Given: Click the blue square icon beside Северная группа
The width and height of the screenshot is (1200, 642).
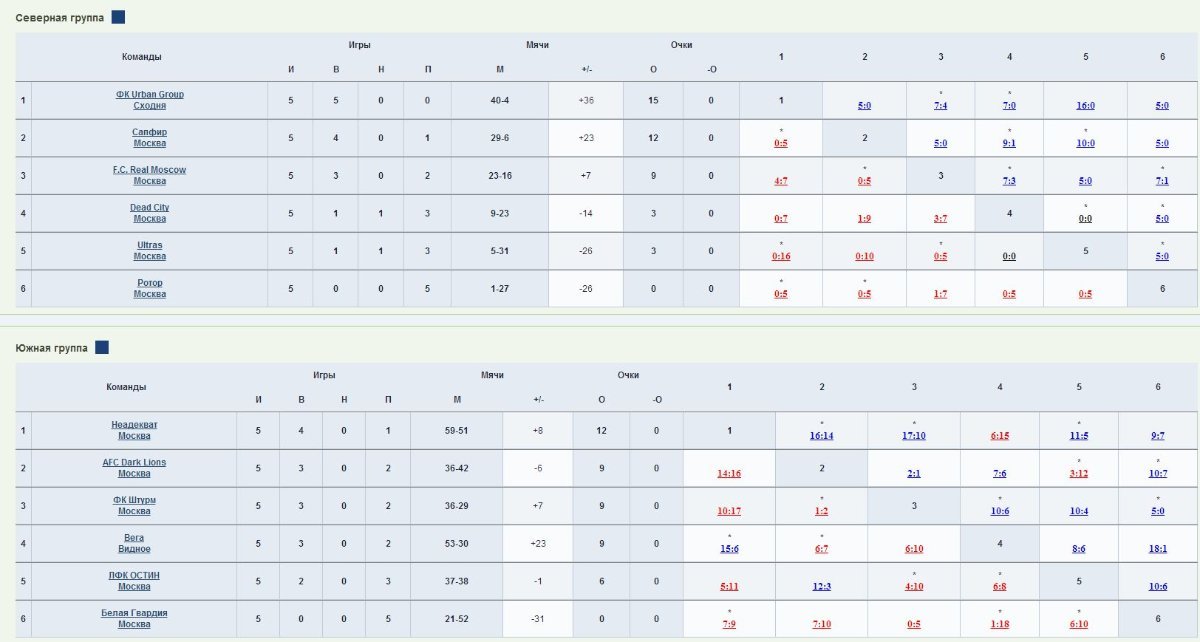Looking at the screenshot, I should (118, 17).
